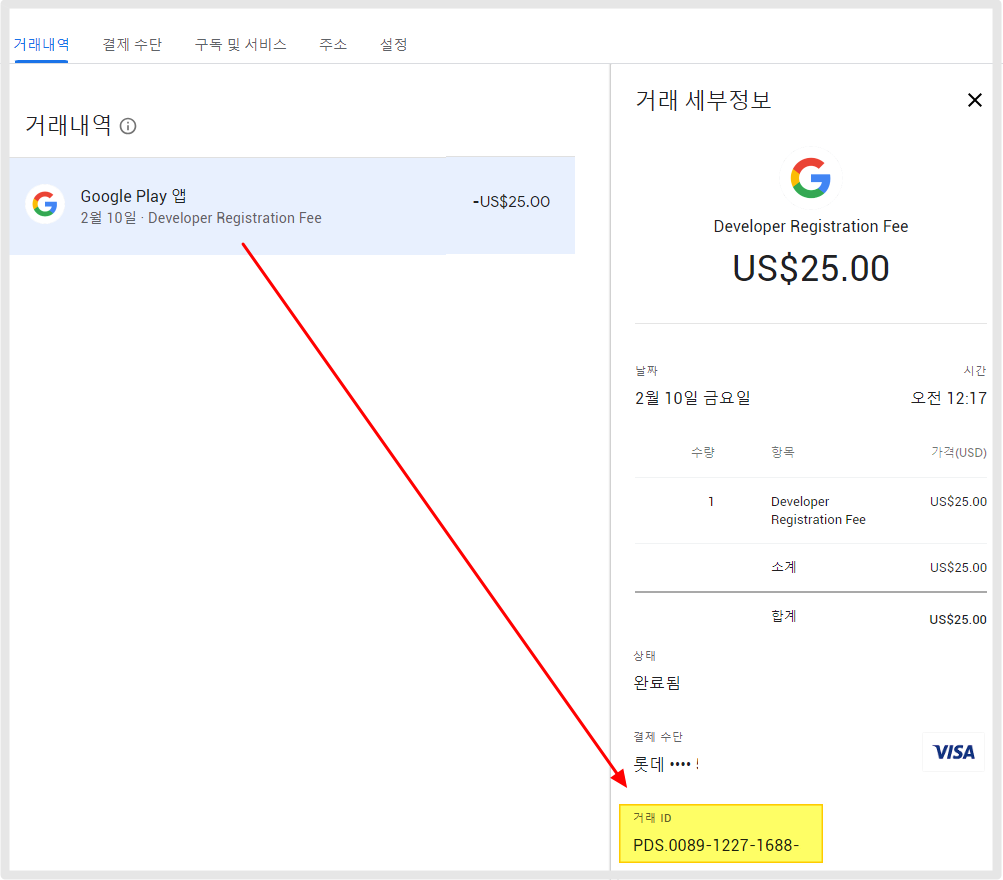Click the 가격(USD) column header
1003x880 pixels.
coord(958,452)
